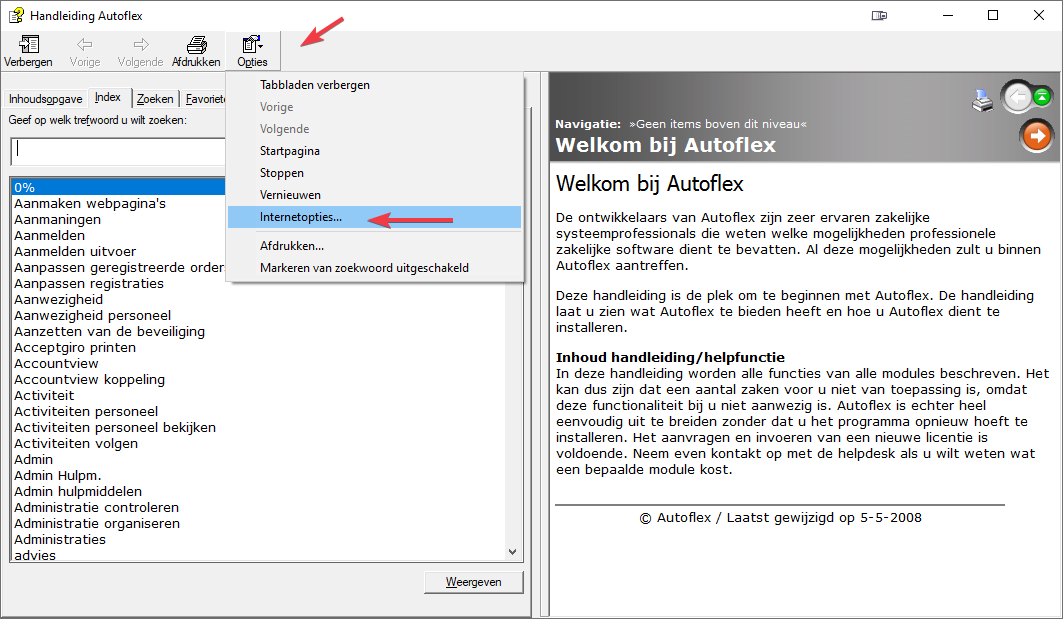Click the index list scroll-down arrow
The width and height of the screenshot is (1063, 619).
(x=513, y=552)
